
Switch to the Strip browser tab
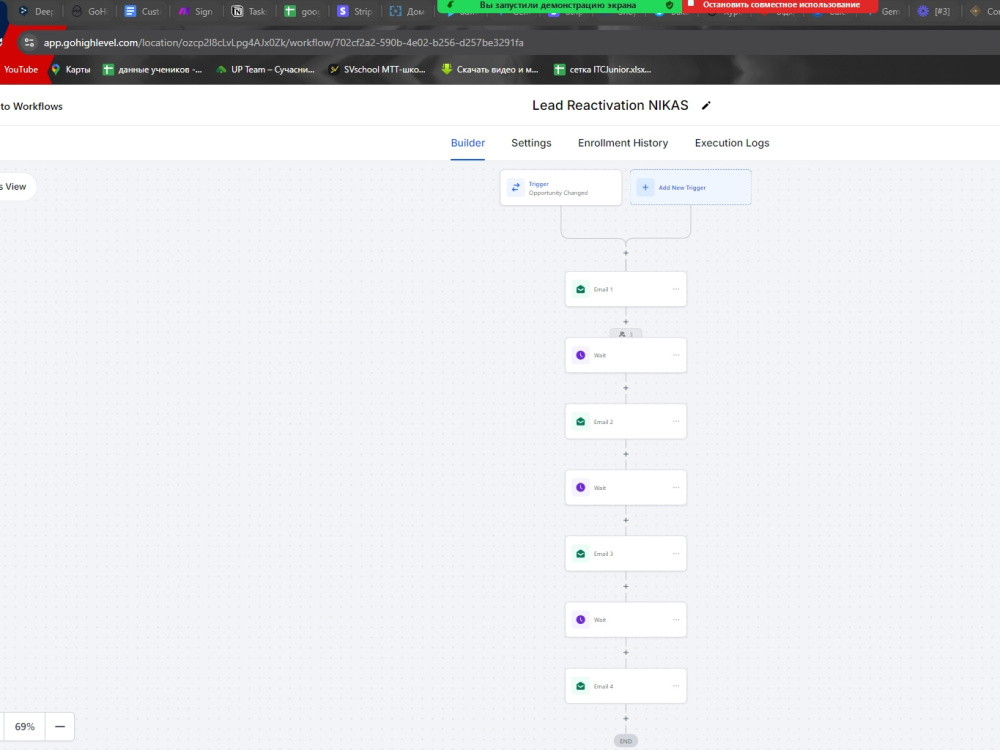tap(355, 11)
